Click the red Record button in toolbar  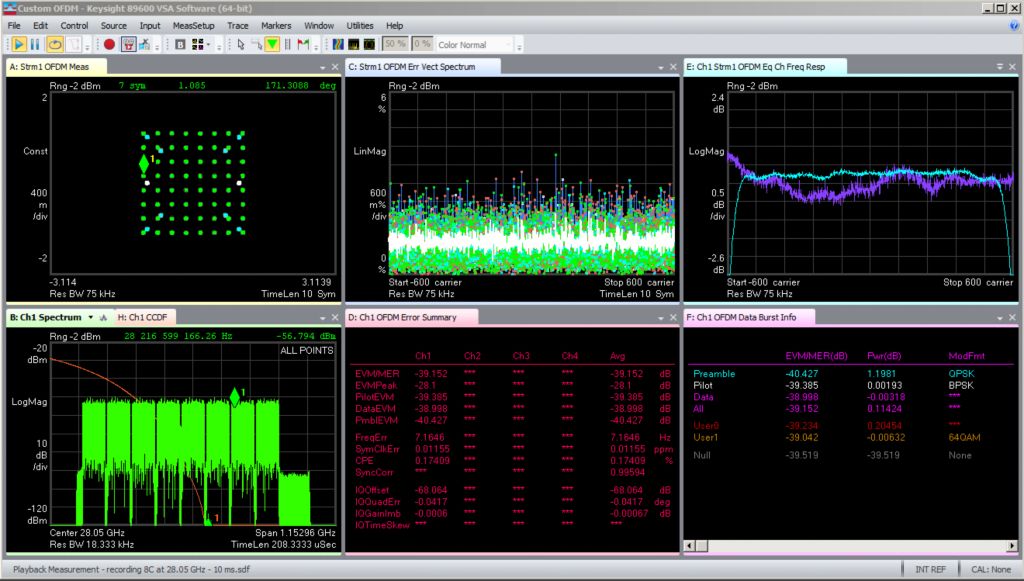click(109, 45)
